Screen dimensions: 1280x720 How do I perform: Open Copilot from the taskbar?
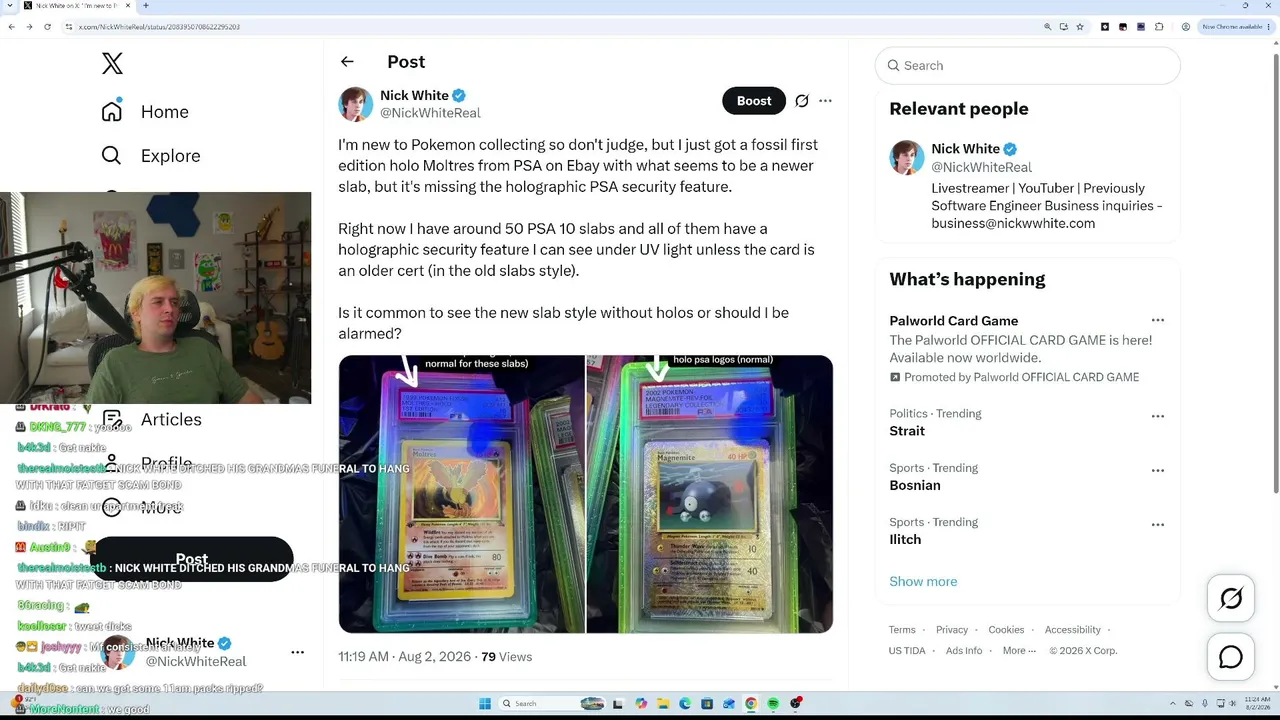(641, 704)
